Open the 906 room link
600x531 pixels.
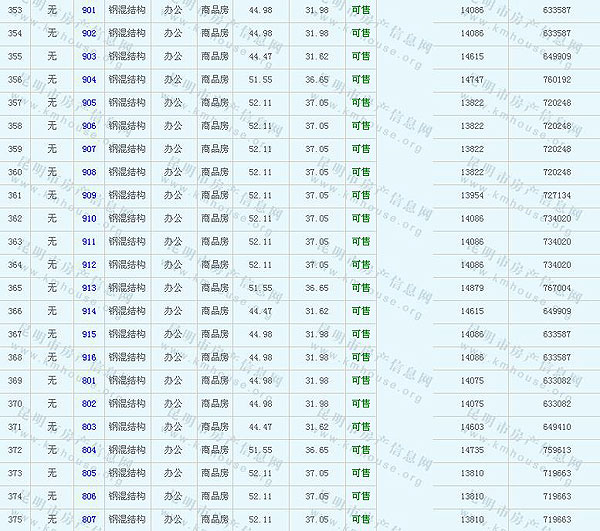click(x=89, y=126)
